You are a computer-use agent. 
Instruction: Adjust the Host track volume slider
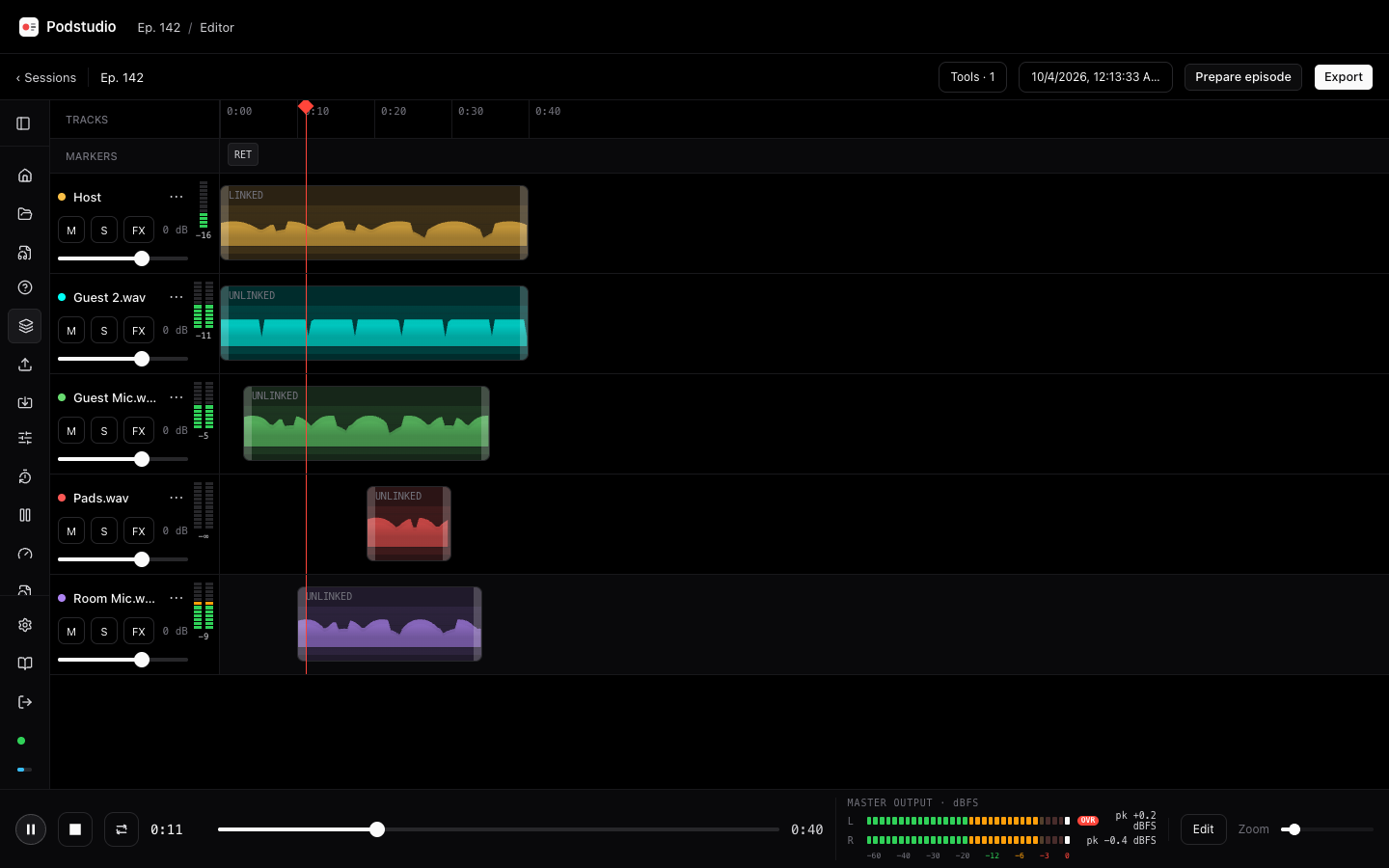click(123, 258)
